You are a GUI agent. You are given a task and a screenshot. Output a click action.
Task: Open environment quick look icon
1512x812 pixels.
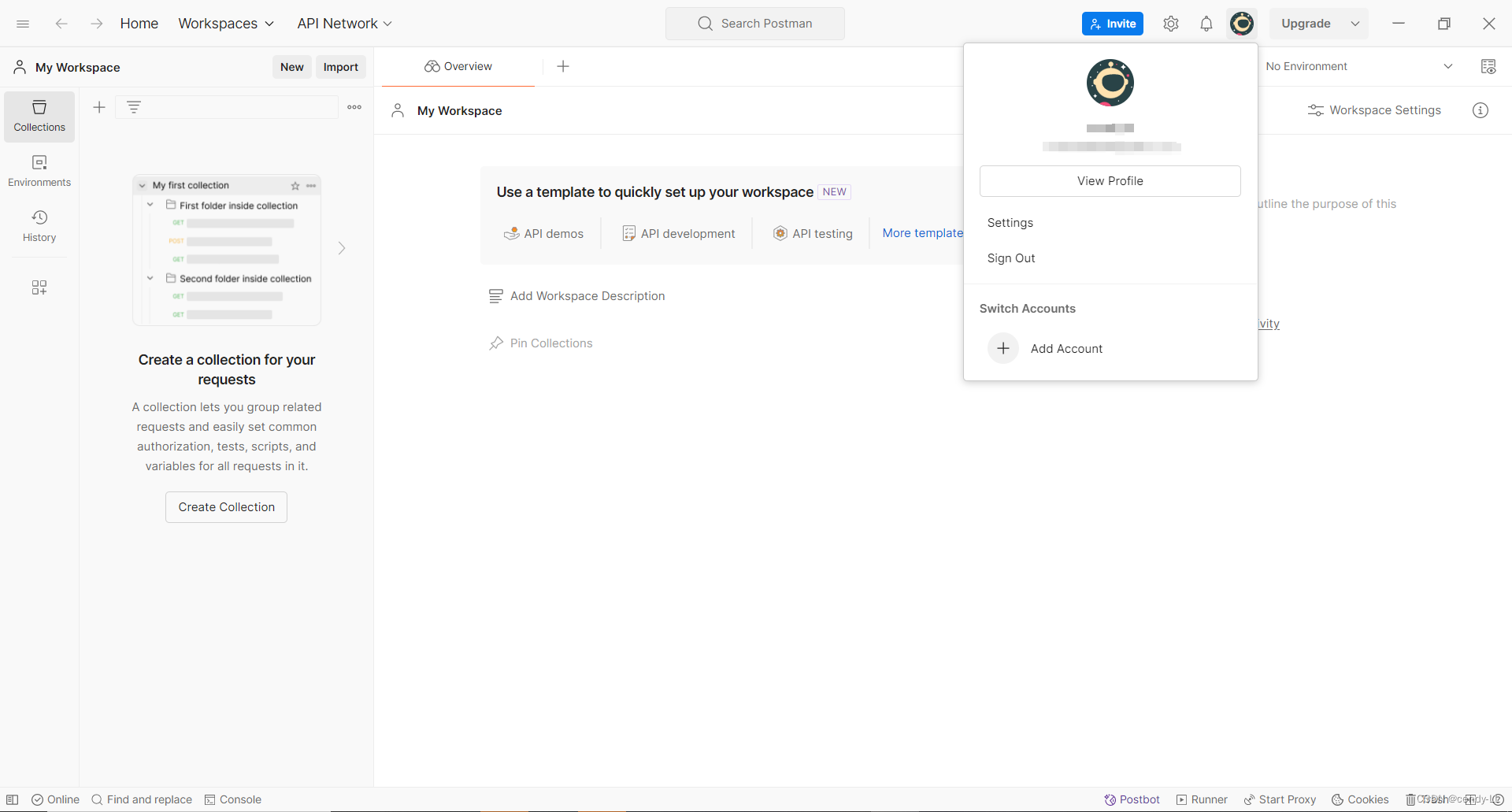click(x=1488, y=66)
